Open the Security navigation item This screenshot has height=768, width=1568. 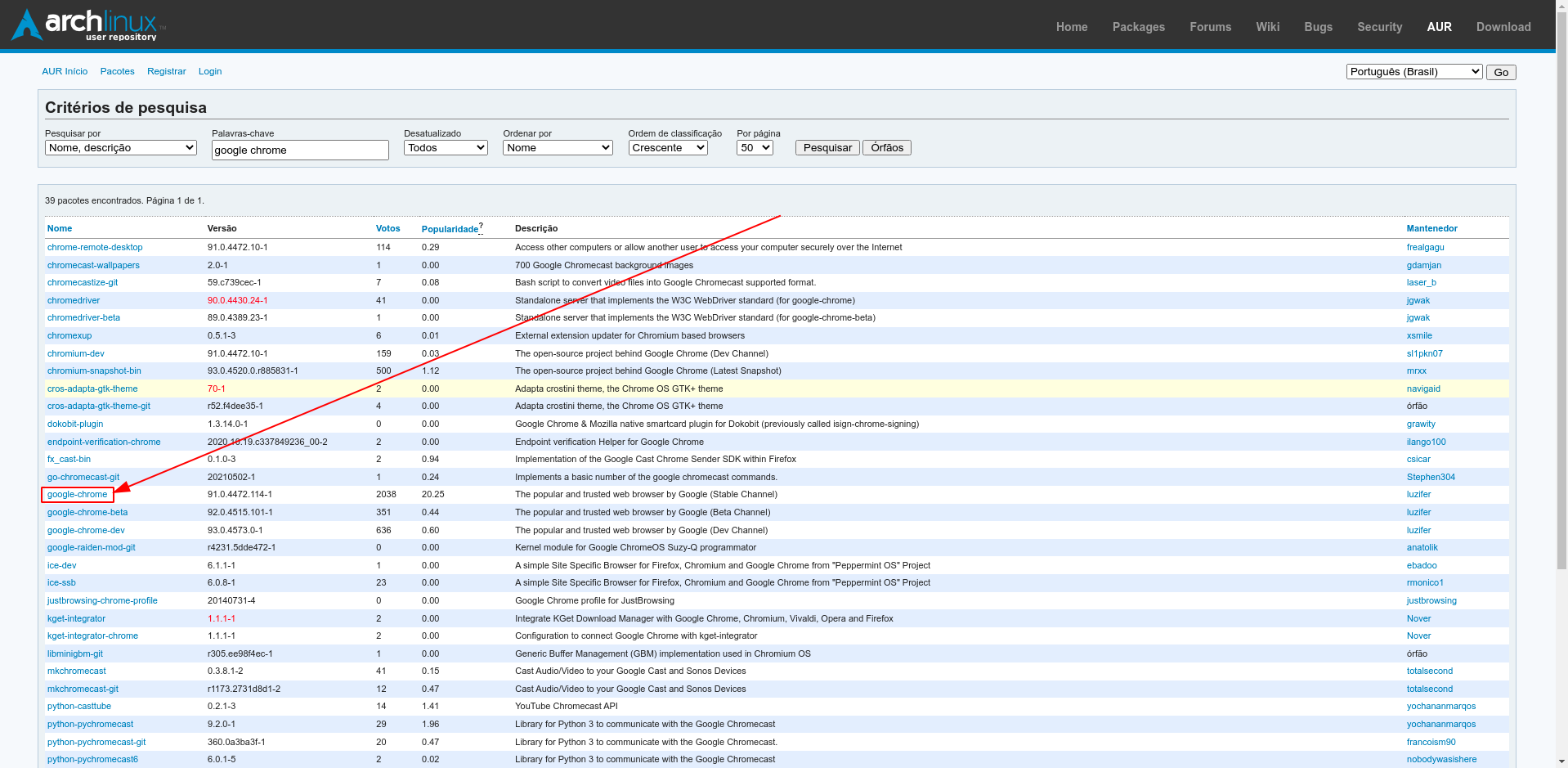click(1379, 27)
